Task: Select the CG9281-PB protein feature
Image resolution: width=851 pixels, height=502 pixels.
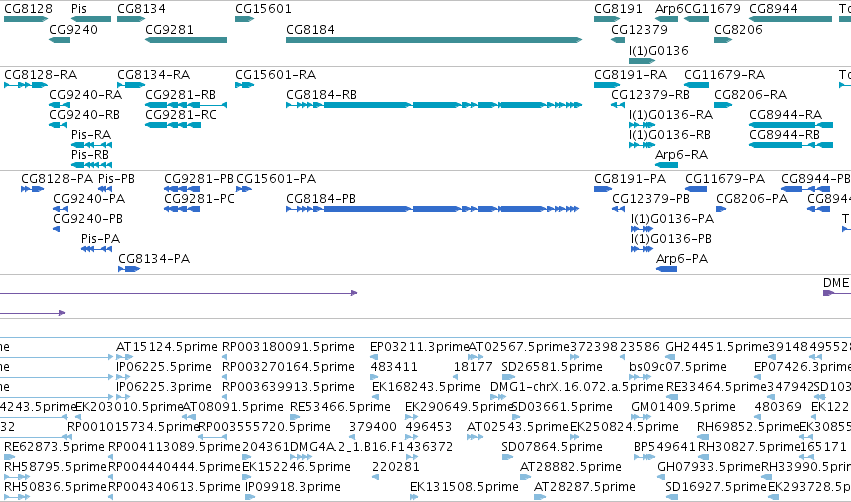Action: coord(182,189)
